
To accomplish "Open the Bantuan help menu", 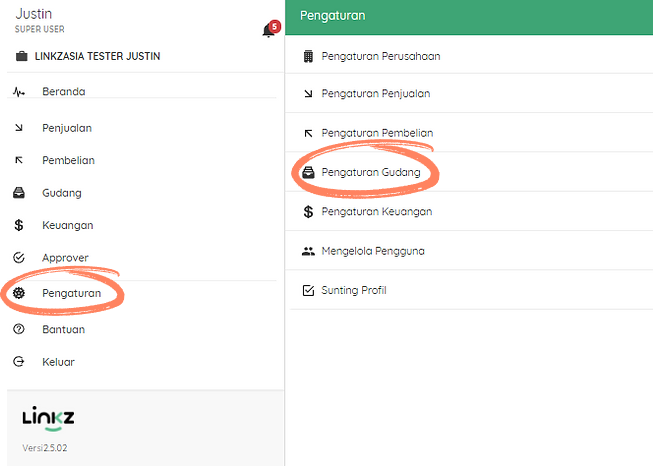I will (63, 329).
